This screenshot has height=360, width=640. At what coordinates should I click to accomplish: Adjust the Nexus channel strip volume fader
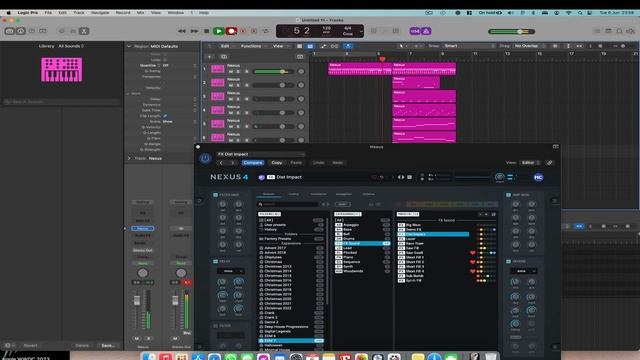[137, 301]
